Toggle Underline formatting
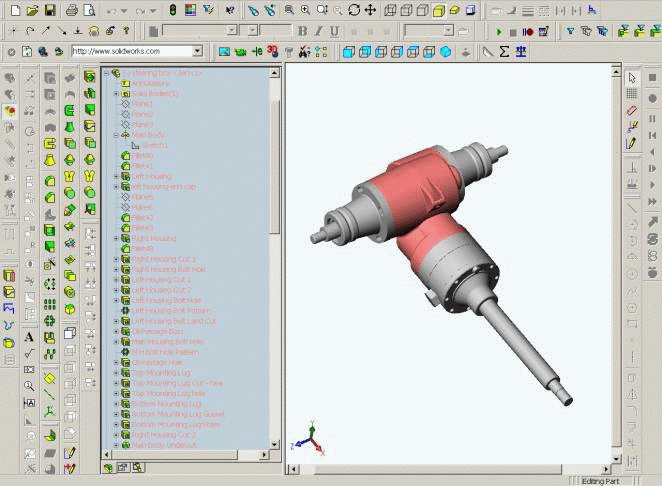662x486 pixels. click(334, 31)
